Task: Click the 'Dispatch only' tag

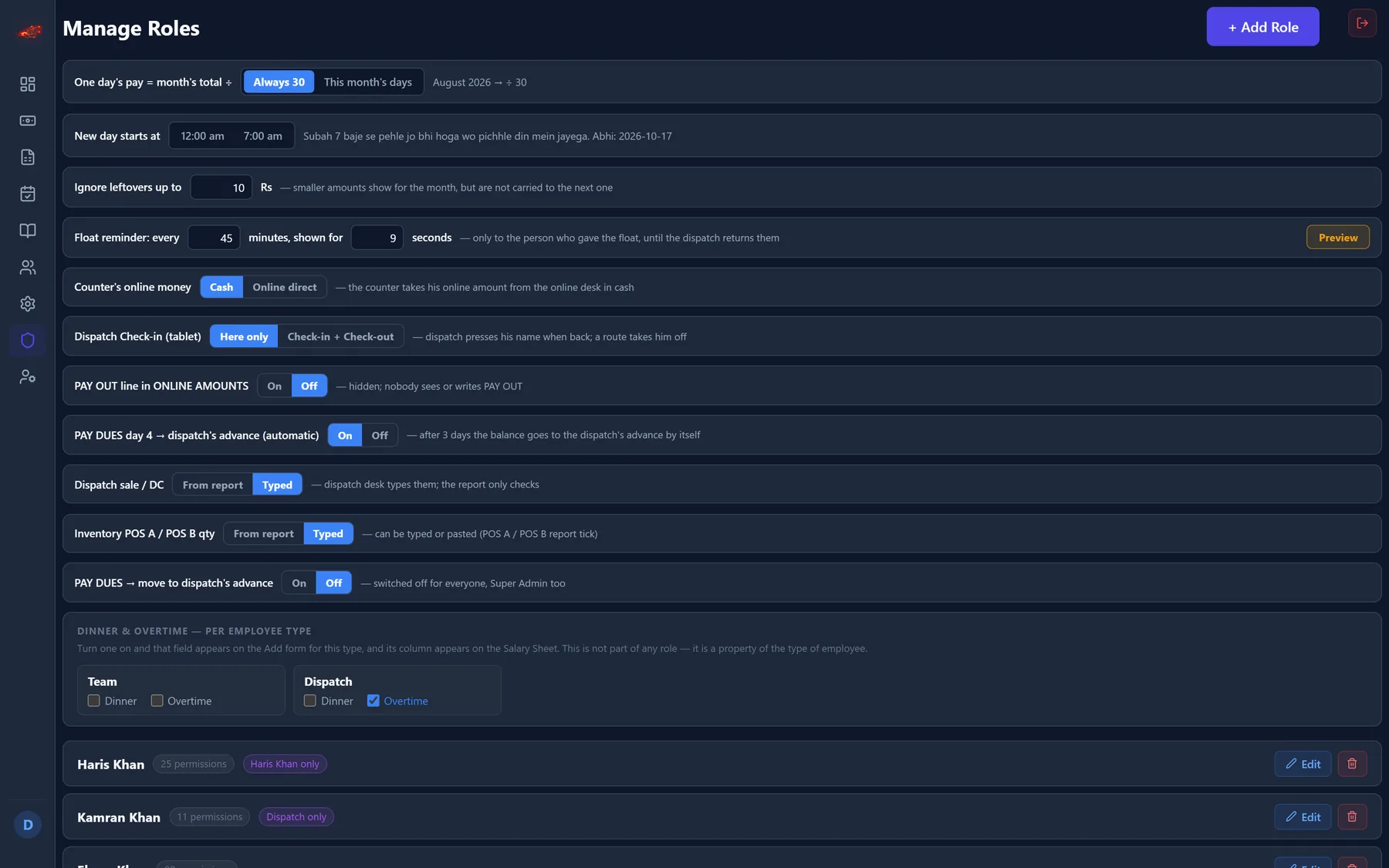Action: [x=296, y=817]
